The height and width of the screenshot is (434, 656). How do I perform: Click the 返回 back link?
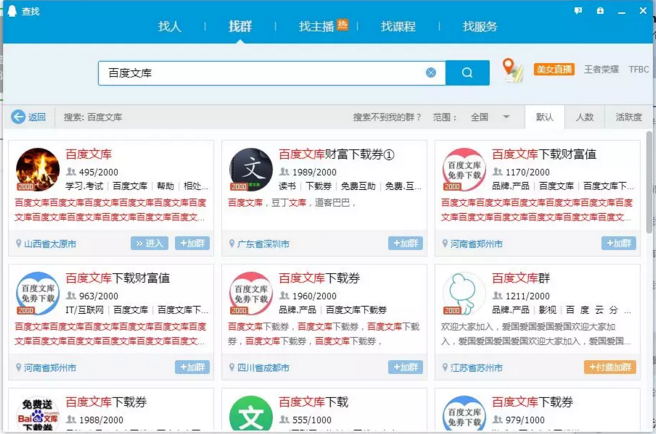[37, 117]
